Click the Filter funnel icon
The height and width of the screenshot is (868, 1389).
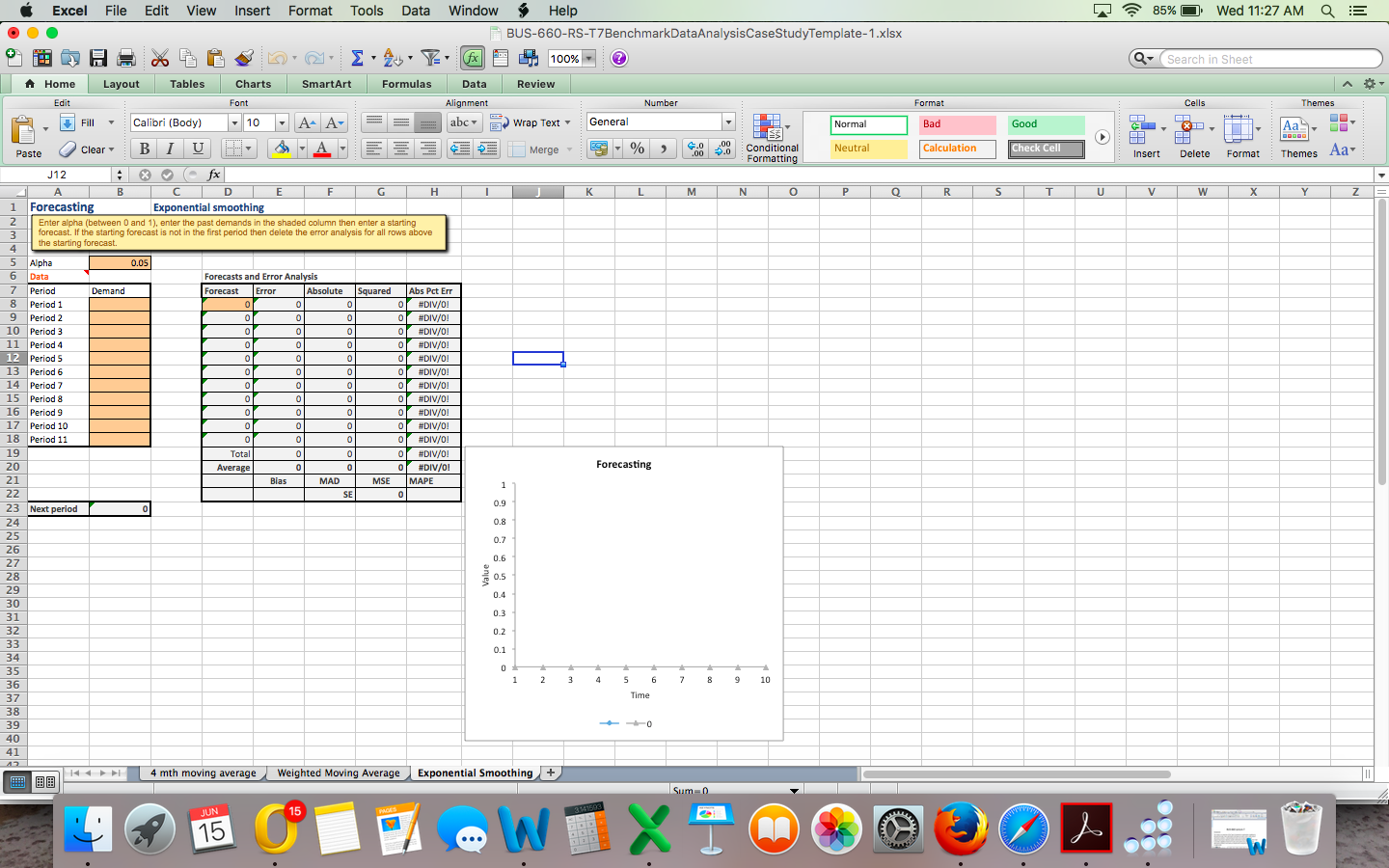point(431,58)
